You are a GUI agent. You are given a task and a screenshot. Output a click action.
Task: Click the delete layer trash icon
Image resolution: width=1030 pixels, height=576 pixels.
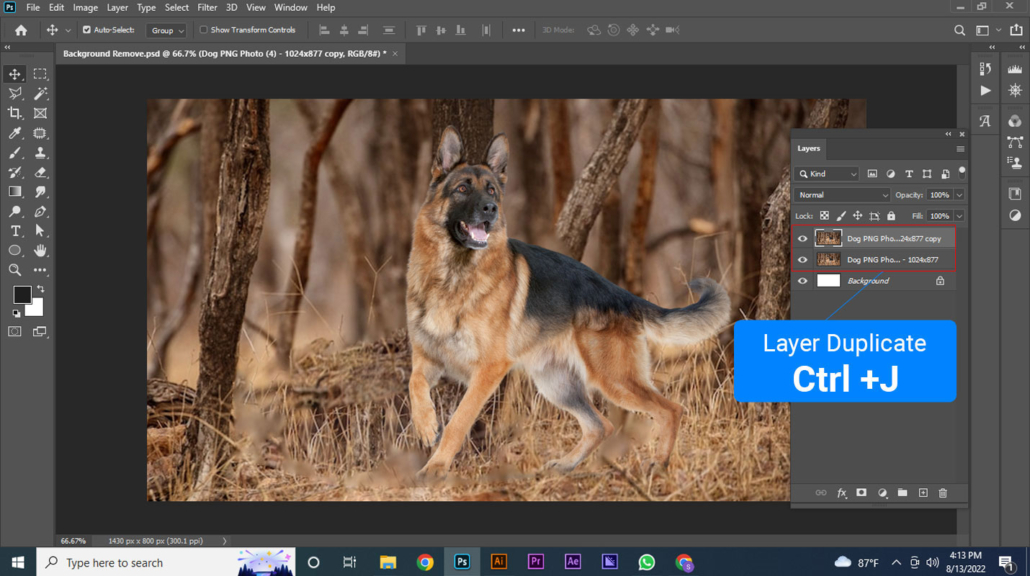pyautogui.click(x=943, y=493)
